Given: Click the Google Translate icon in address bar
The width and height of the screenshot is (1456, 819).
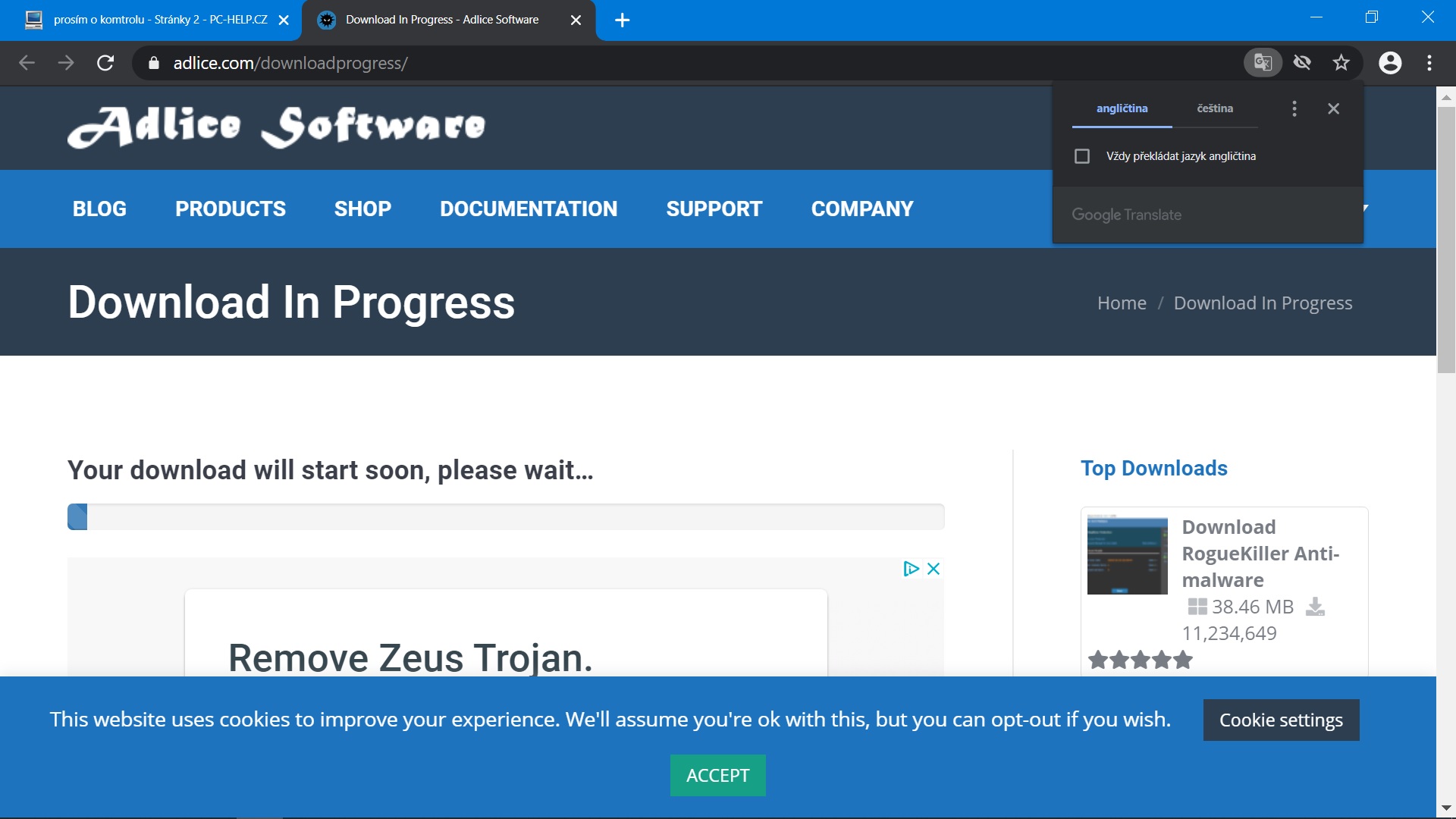Looking at the screenshot, I should pos(1263,62).
